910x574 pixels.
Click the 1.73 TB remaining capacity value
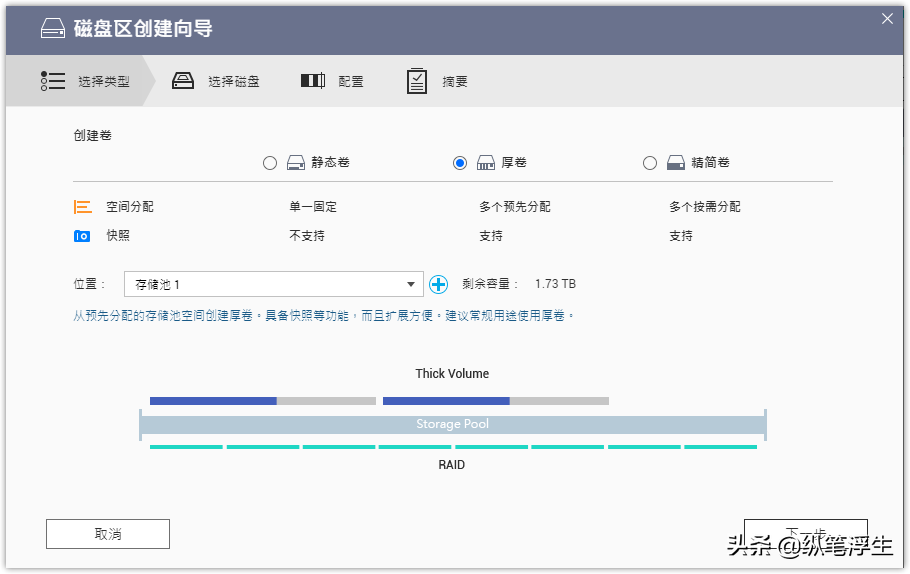[555, 284]
